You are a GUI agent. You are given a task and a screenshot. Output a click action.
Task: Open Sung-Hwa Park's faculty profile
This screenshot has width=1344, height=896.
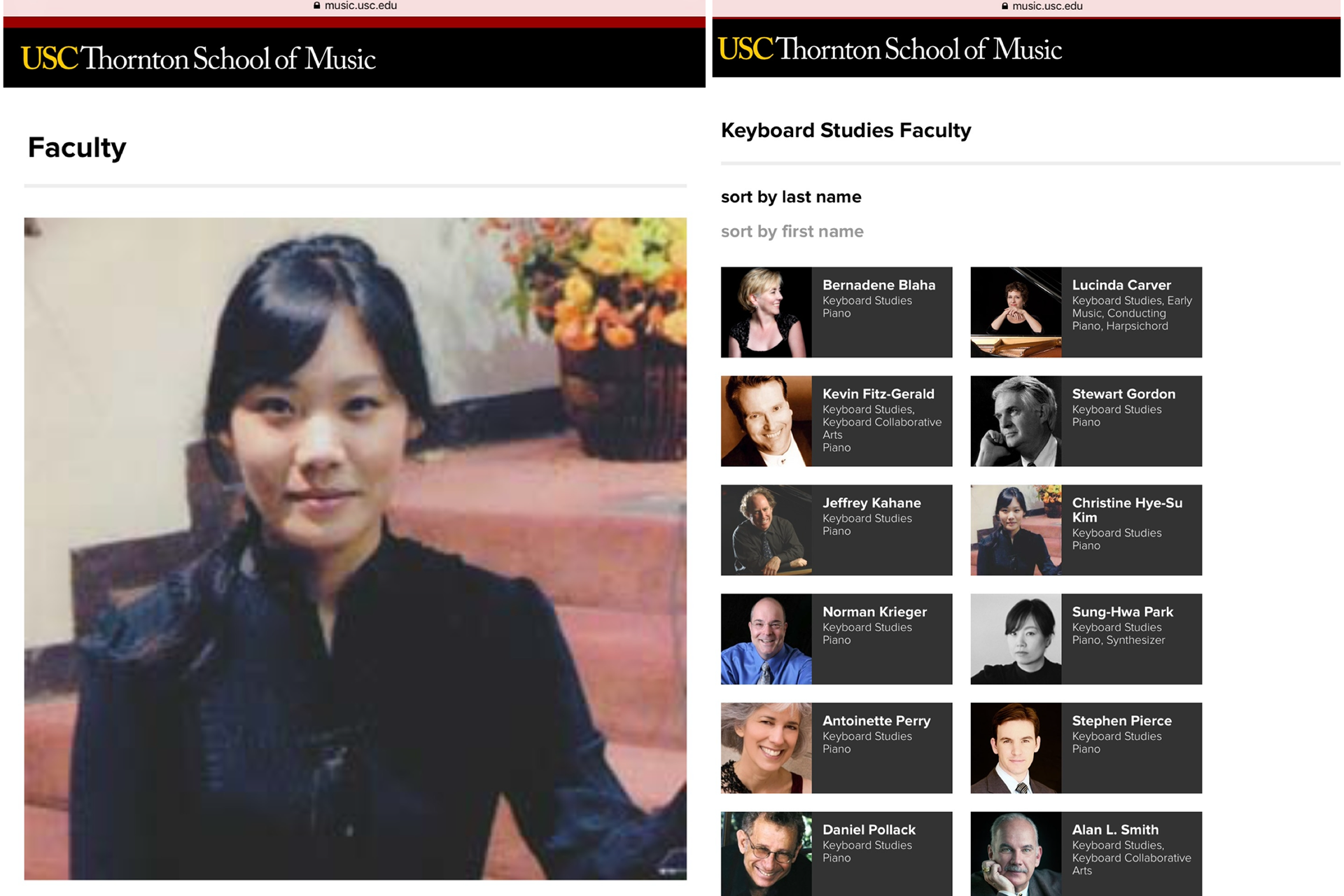point(1086,639)
